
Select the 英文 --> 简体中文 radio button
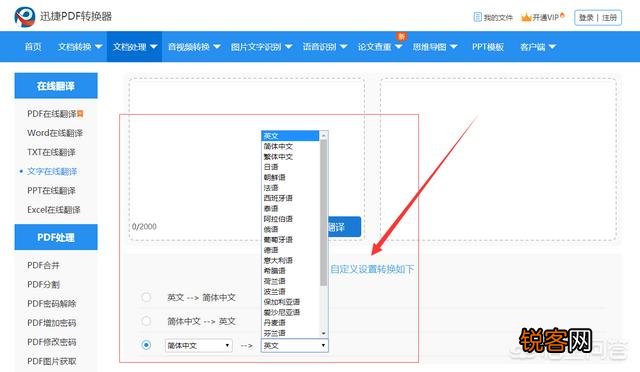[146, 297]
